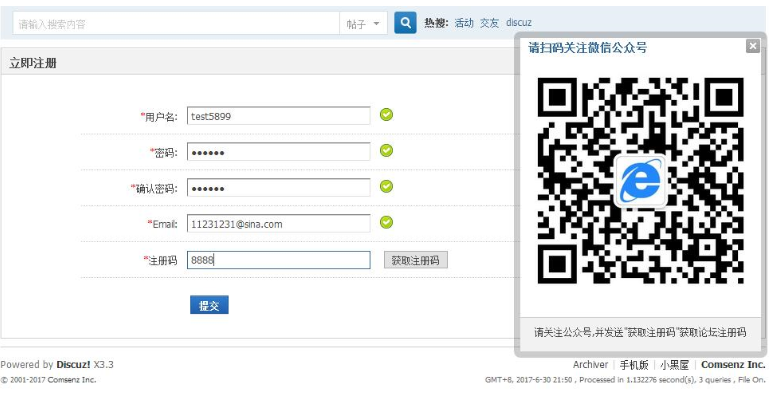Image resolution: width=773 pixels, height=407 pixels.
Task: Submit the form with 提交 button
Action: pyautogui.click(x=209, y=305)
